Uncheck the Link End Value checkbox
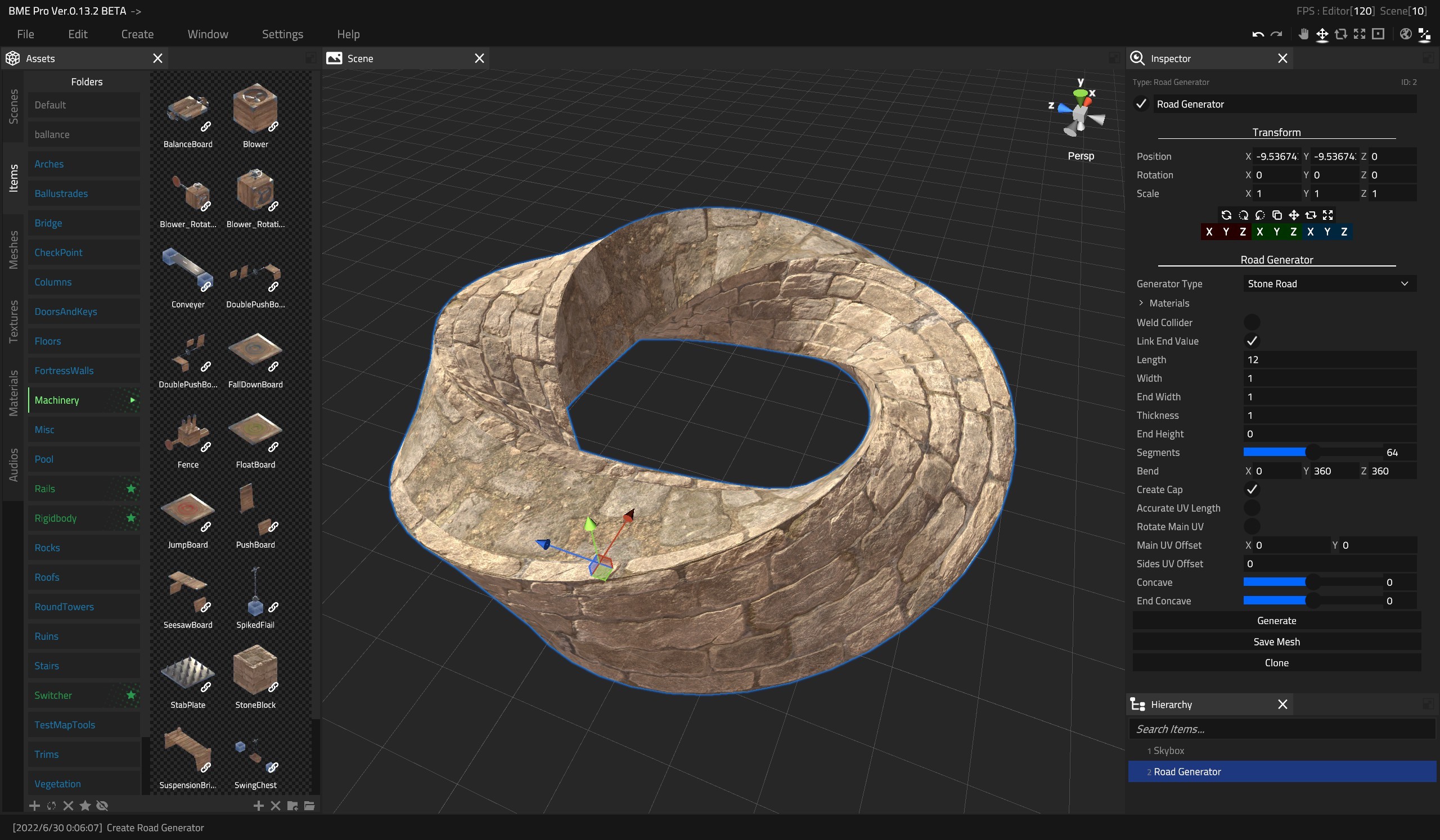The width and height of the screenshot is (1440, 840). point(1253,341)
